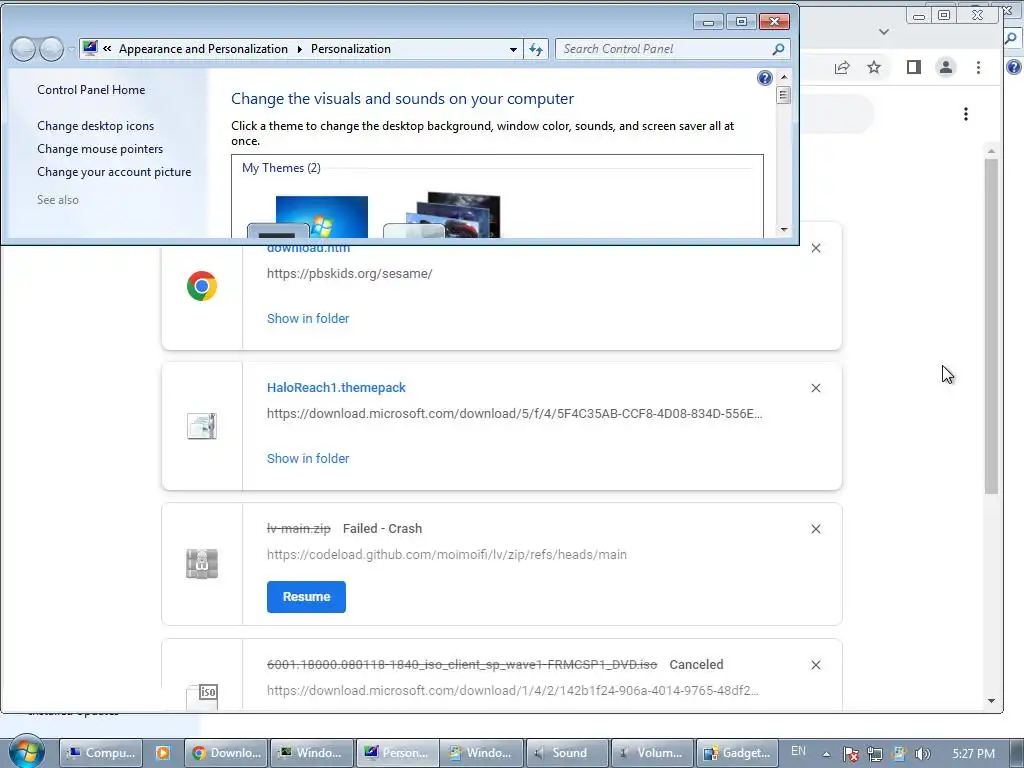The height and width of the screenshot is (768, 1024).
Task: Click the 5:27 PM system clock
Action: click(973, 754)
